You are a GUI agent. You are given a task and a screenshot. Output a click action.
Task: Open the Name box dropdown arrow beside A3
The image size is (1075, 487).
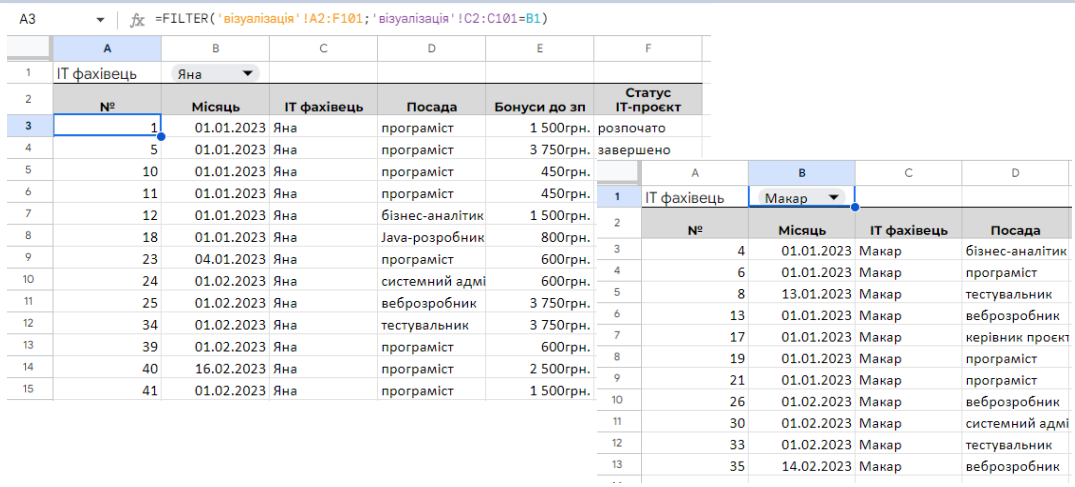click(100, 20)
